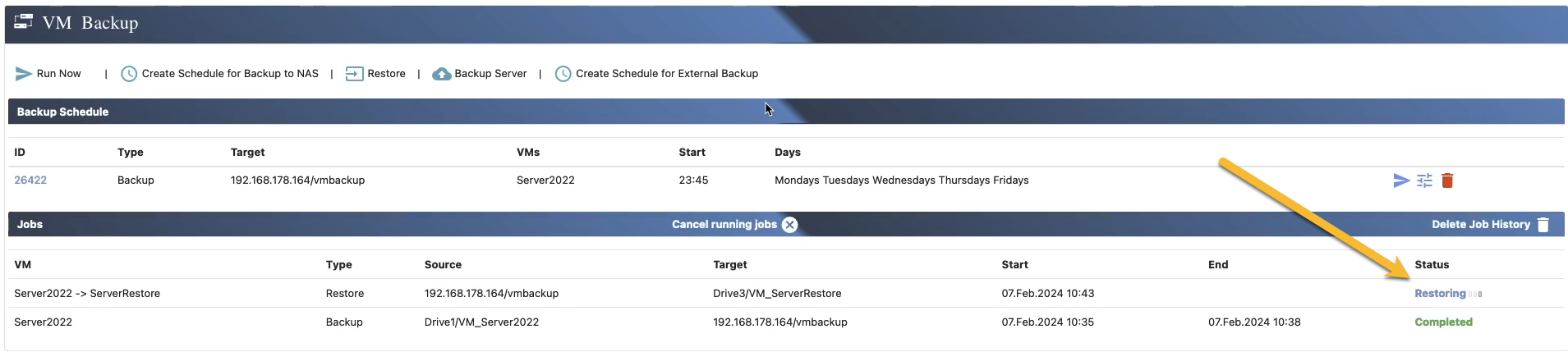Open the Backup Server cloud icon
This screenshot has height=352, width=1568.
(x=442, y=74)
